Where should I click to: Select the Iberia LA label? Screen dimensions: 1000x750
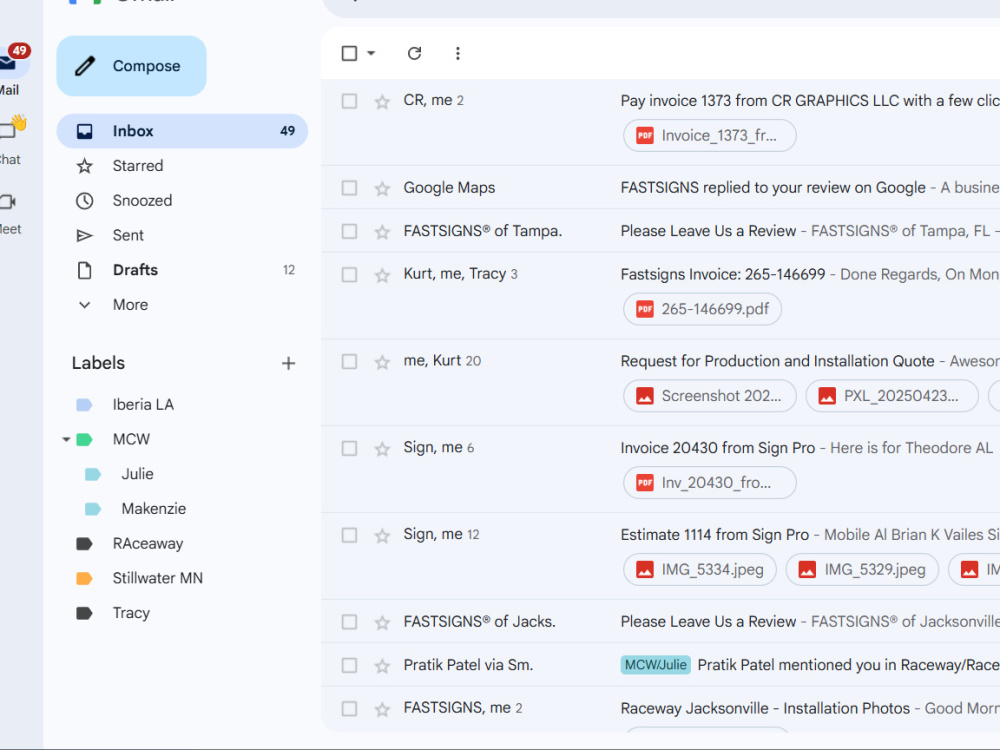(x=143, y=404)
